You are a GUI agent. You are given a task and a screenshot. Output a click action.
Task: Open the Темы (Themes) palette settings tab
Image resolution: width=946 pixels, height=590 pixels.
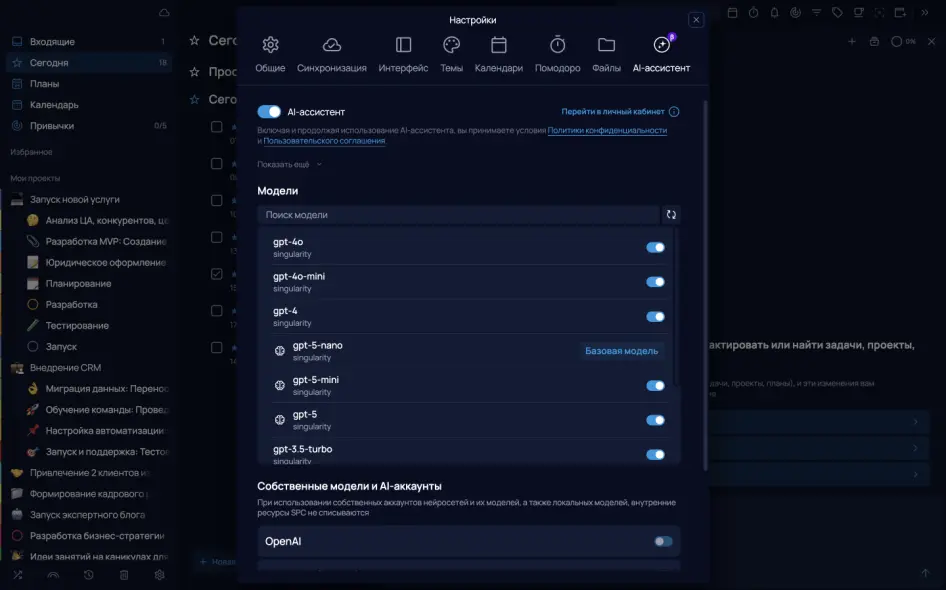click(451, 54)
